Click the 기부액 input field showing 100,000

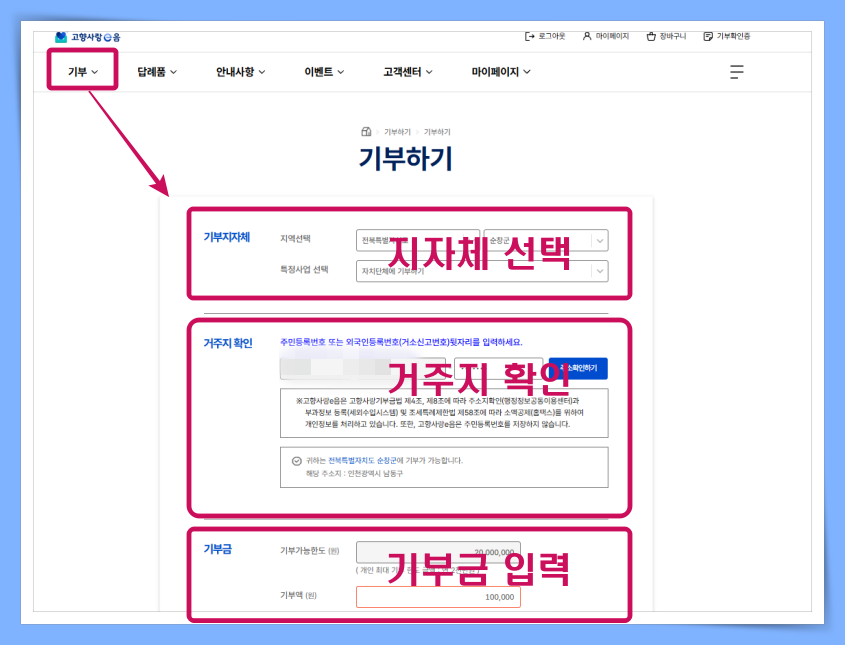tap(438, 597)
